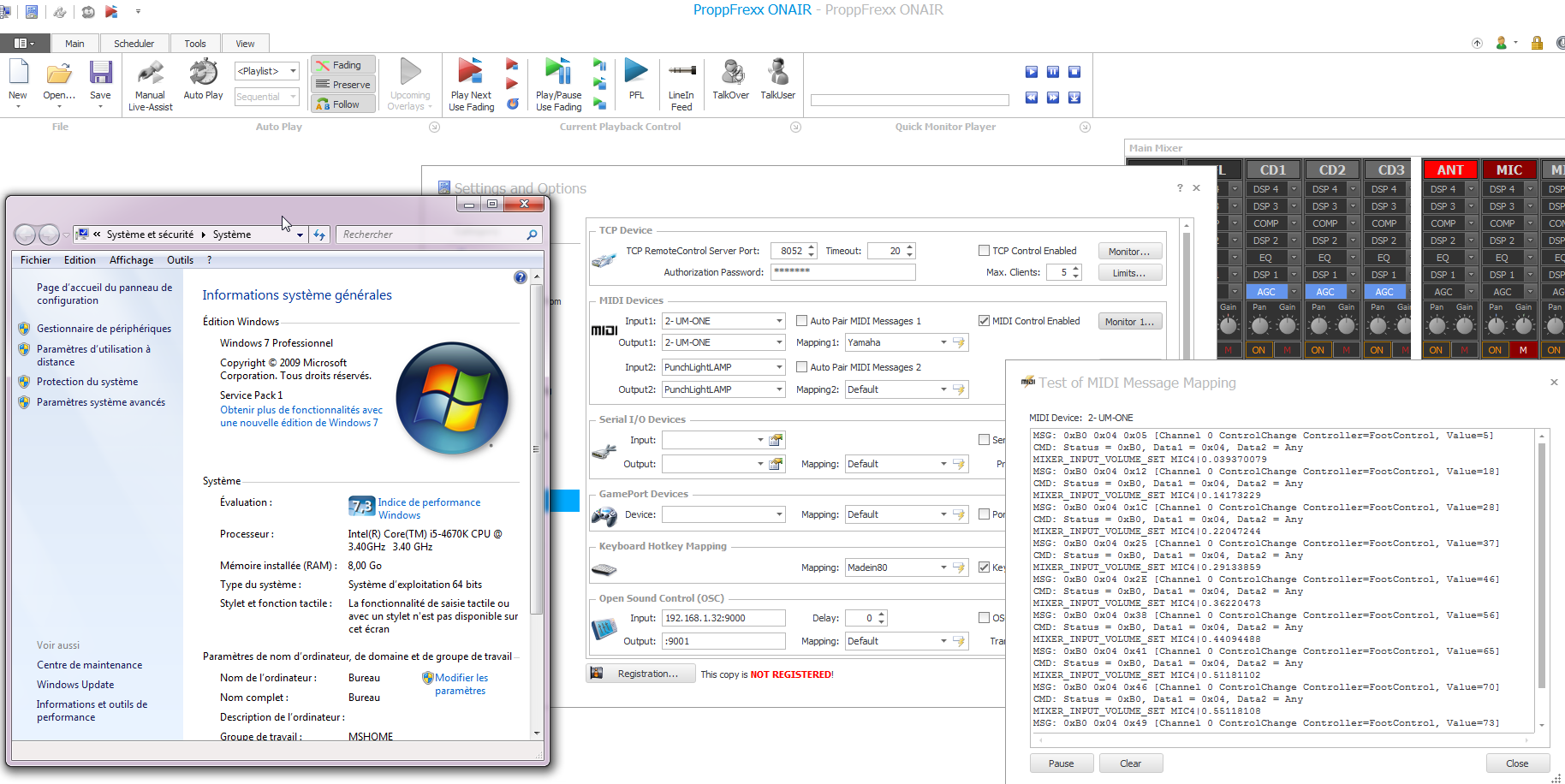Click the TCP Monitor... button
The image size is (1565, 784).
click(x=1129, y=252)
